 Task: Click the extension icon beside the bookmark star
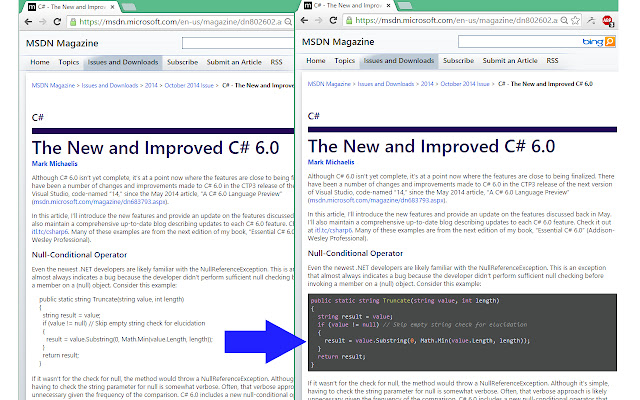pos(591,20)
